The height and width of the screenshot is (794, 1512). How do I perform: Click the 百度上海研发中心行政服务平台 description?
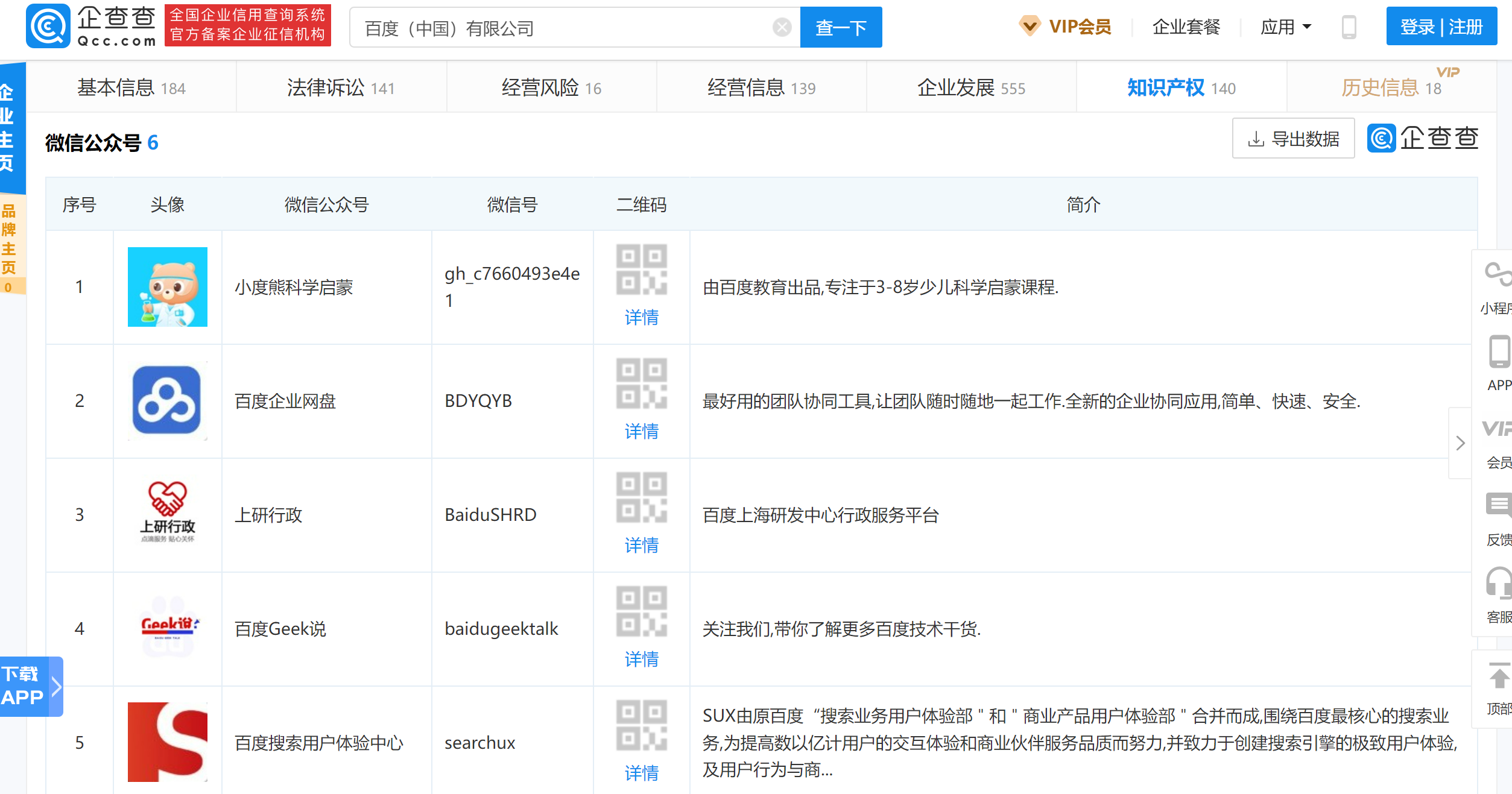click(x=821, y=515)
